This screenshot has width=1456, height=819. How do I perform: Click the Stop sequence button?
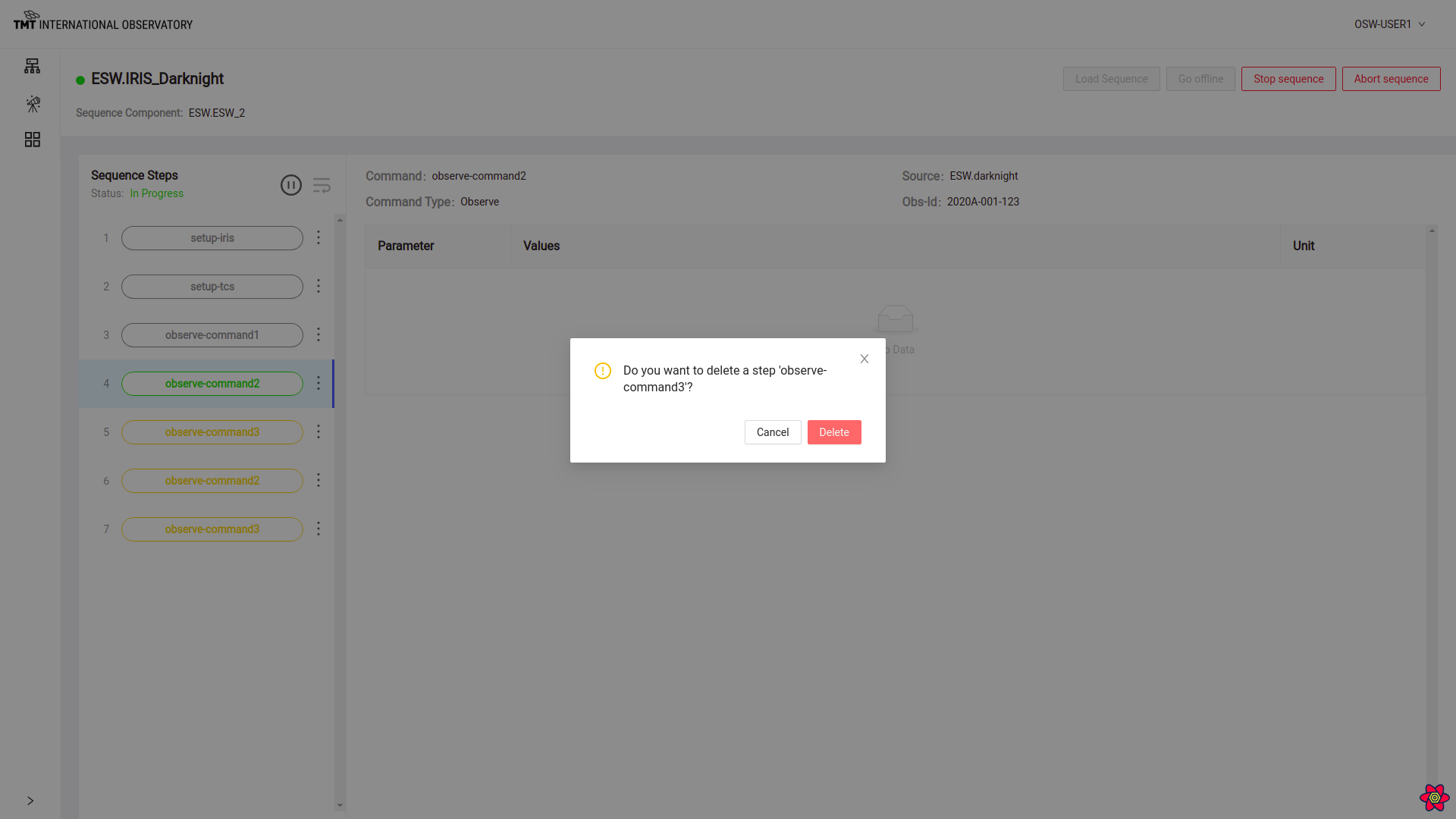(1288, 78)
